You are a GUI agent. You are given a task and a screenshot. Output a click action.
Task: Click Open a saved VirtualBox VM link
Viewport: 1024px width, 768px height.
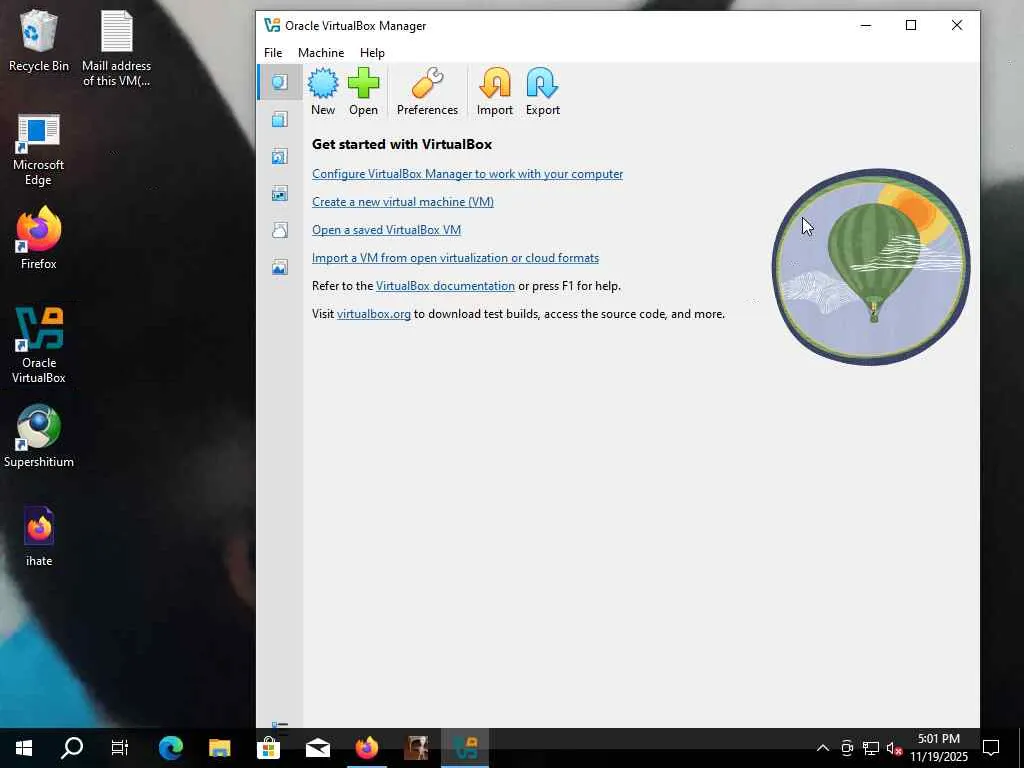(387, 230)
